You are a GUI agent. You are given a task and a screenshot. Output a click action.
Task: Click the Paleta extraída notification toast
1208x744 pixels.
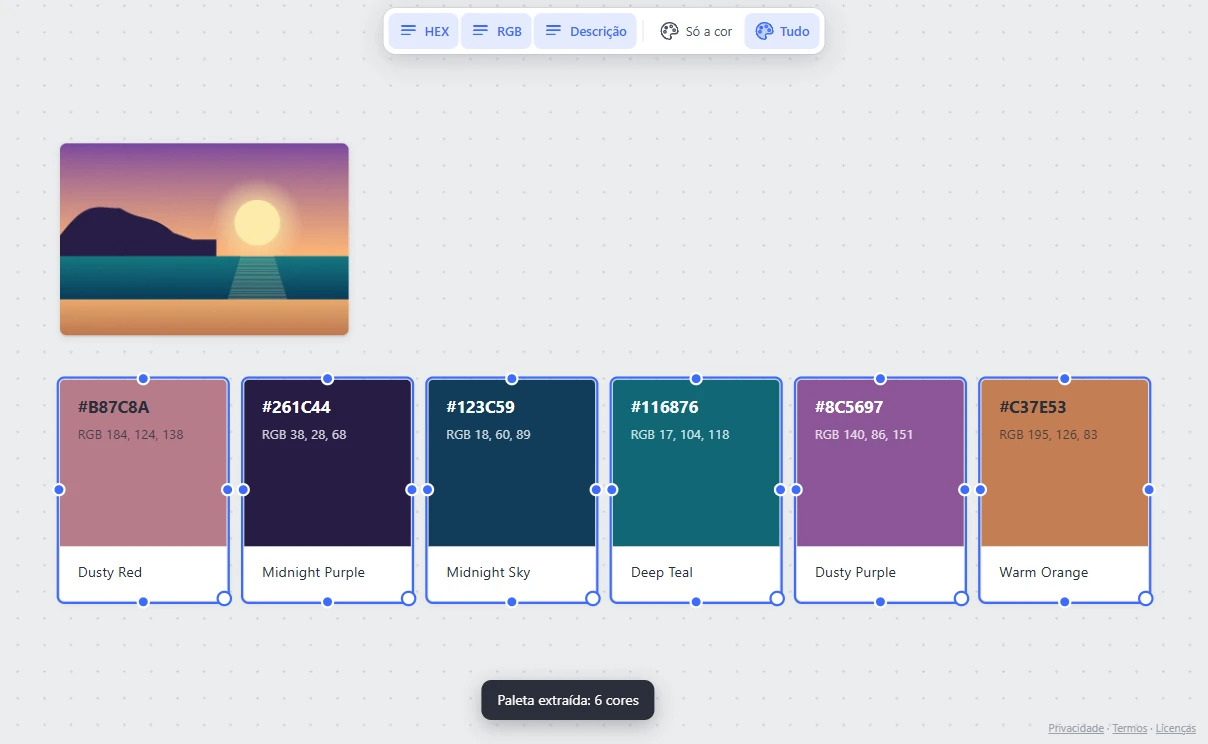tap(568, 700)
